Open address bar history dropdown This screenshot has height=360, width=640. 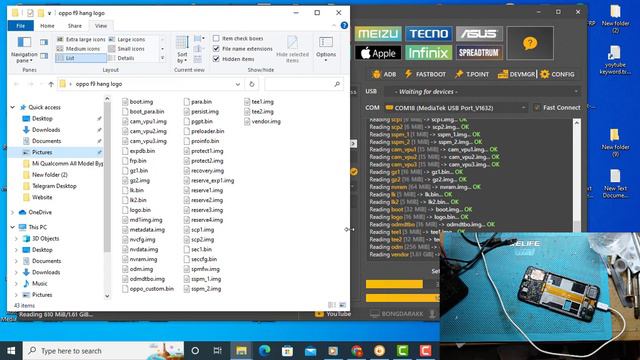coord(238,84)
